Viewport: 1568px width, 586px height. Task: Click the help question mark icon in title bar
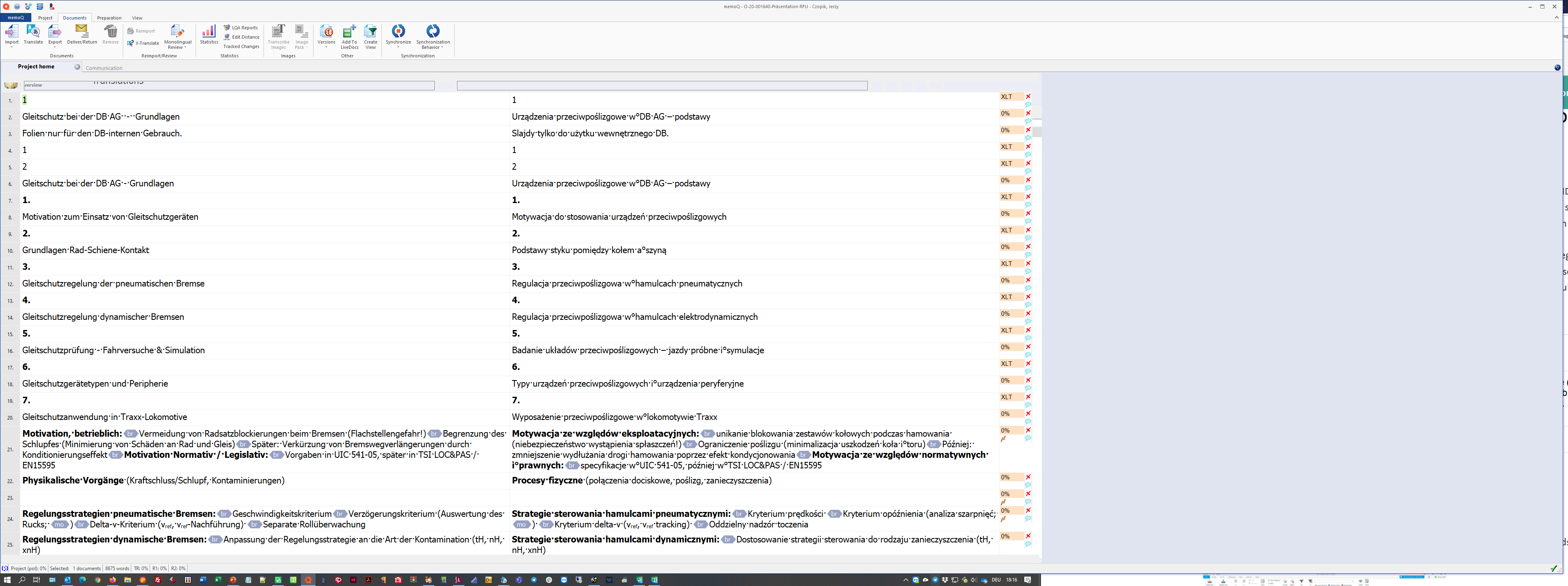17,7
